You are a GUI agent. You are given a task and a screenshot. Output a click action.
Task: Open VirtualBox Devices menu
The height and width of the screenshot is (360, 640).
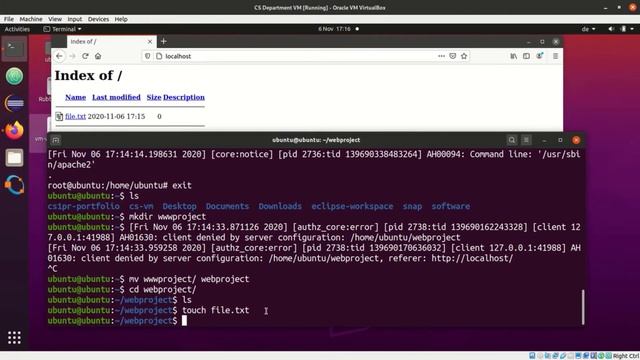pyautogui.click(x=98, y=19)
